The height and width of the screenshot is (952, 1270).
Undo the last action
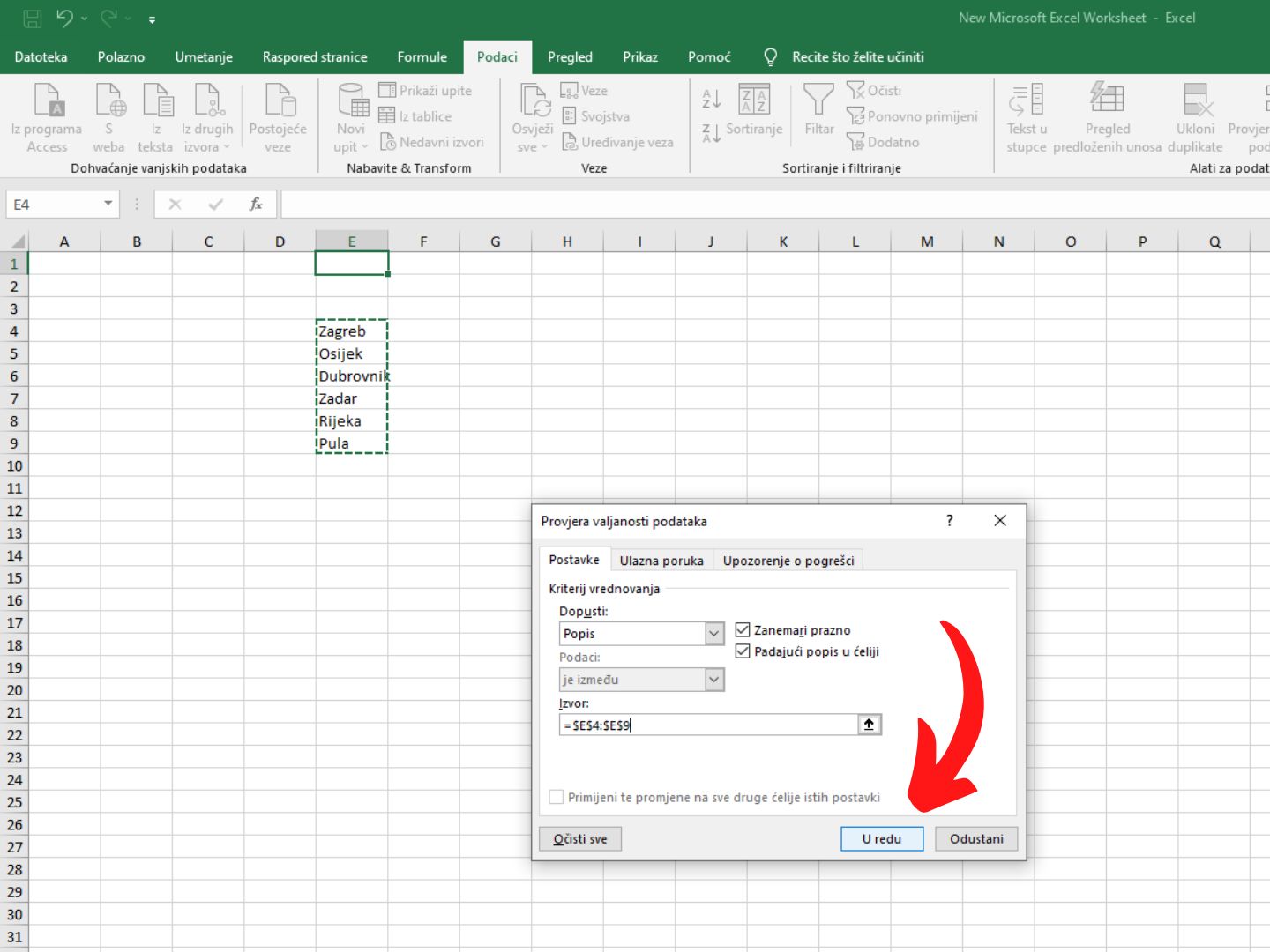click(64, 18)
